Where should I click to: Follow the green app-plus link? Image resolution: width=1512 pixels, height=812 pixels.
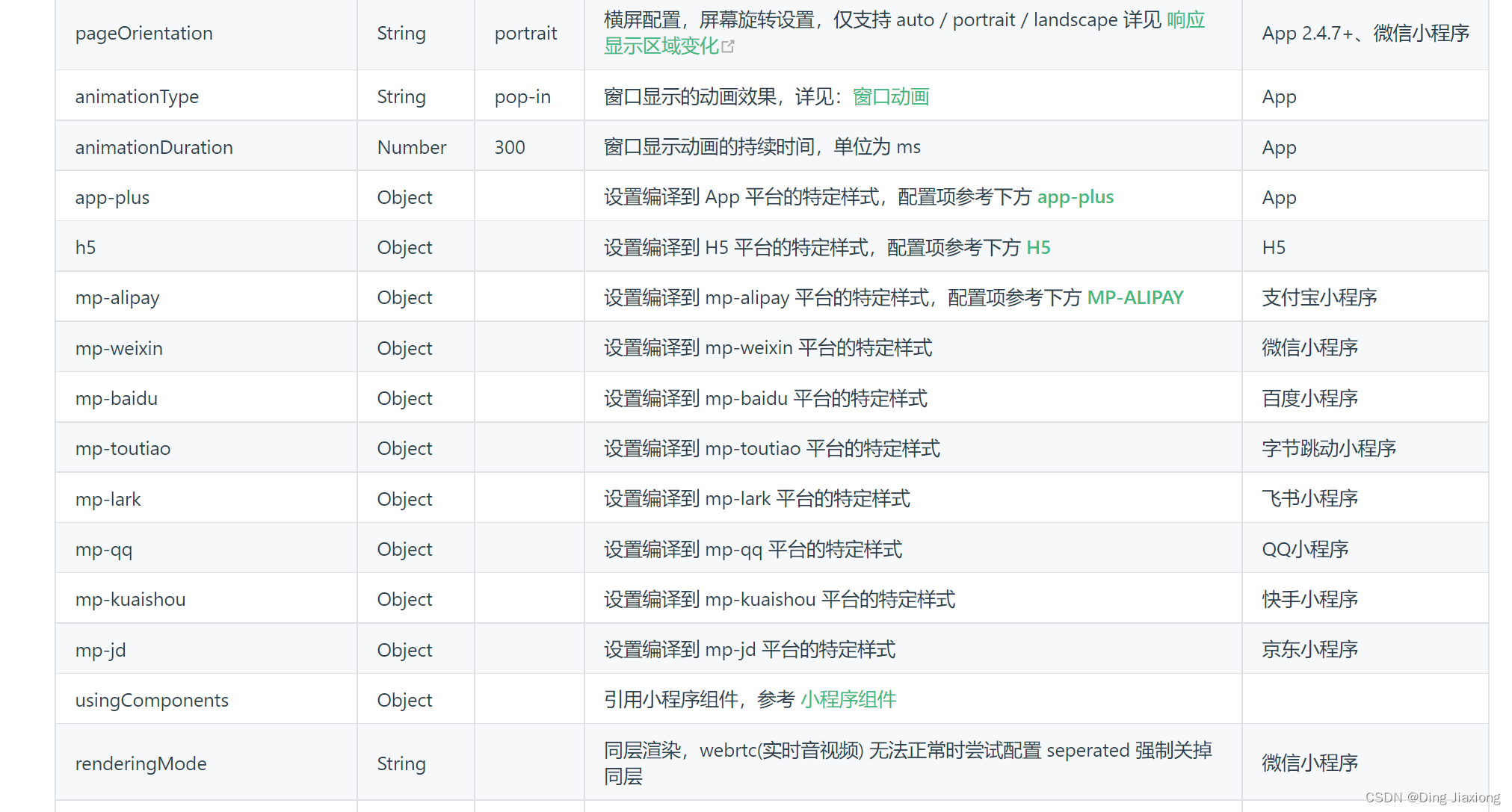point(1075,197)
